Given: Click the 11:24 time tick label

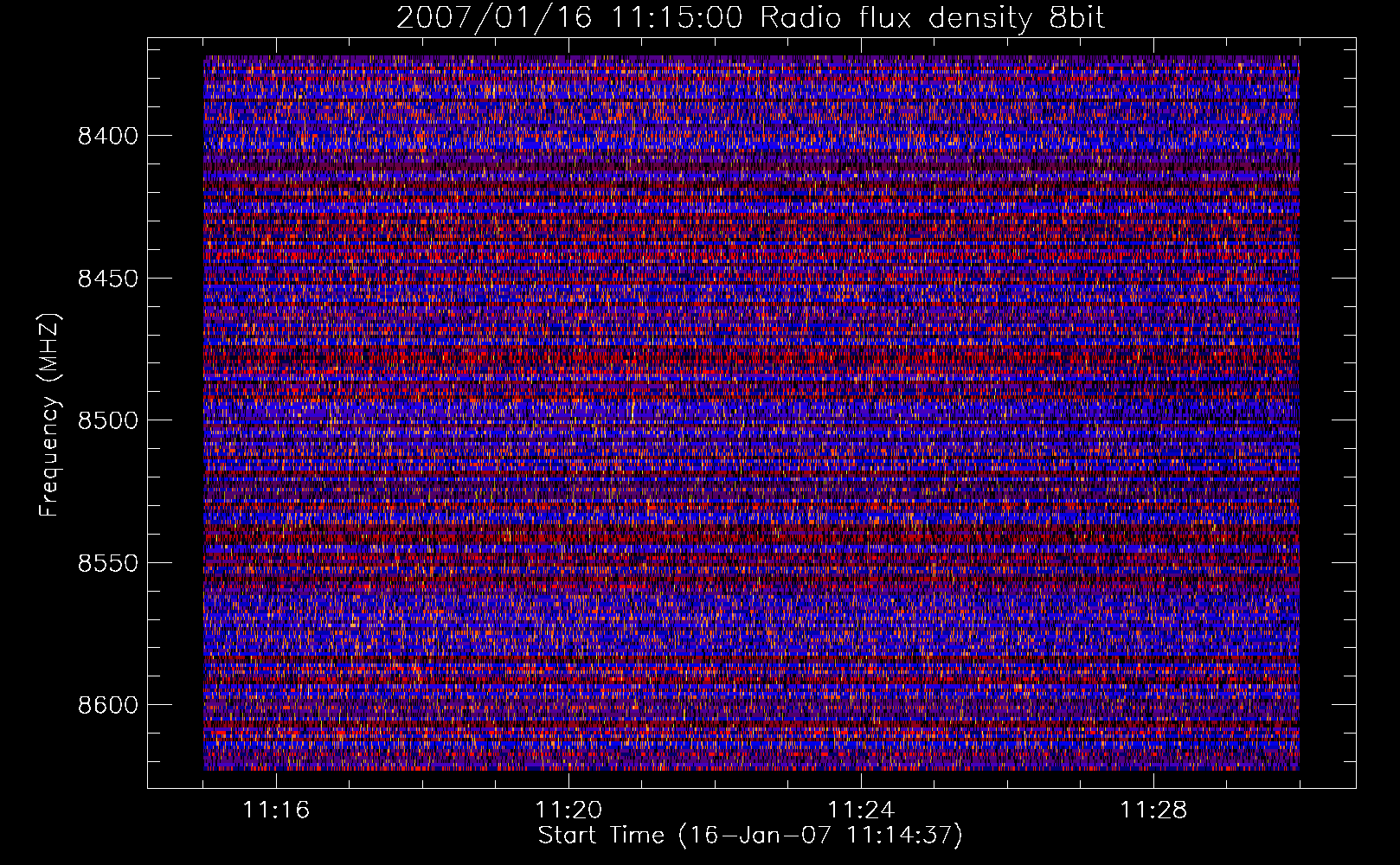Looking at the screenshot, I should [x=861, y=811].
